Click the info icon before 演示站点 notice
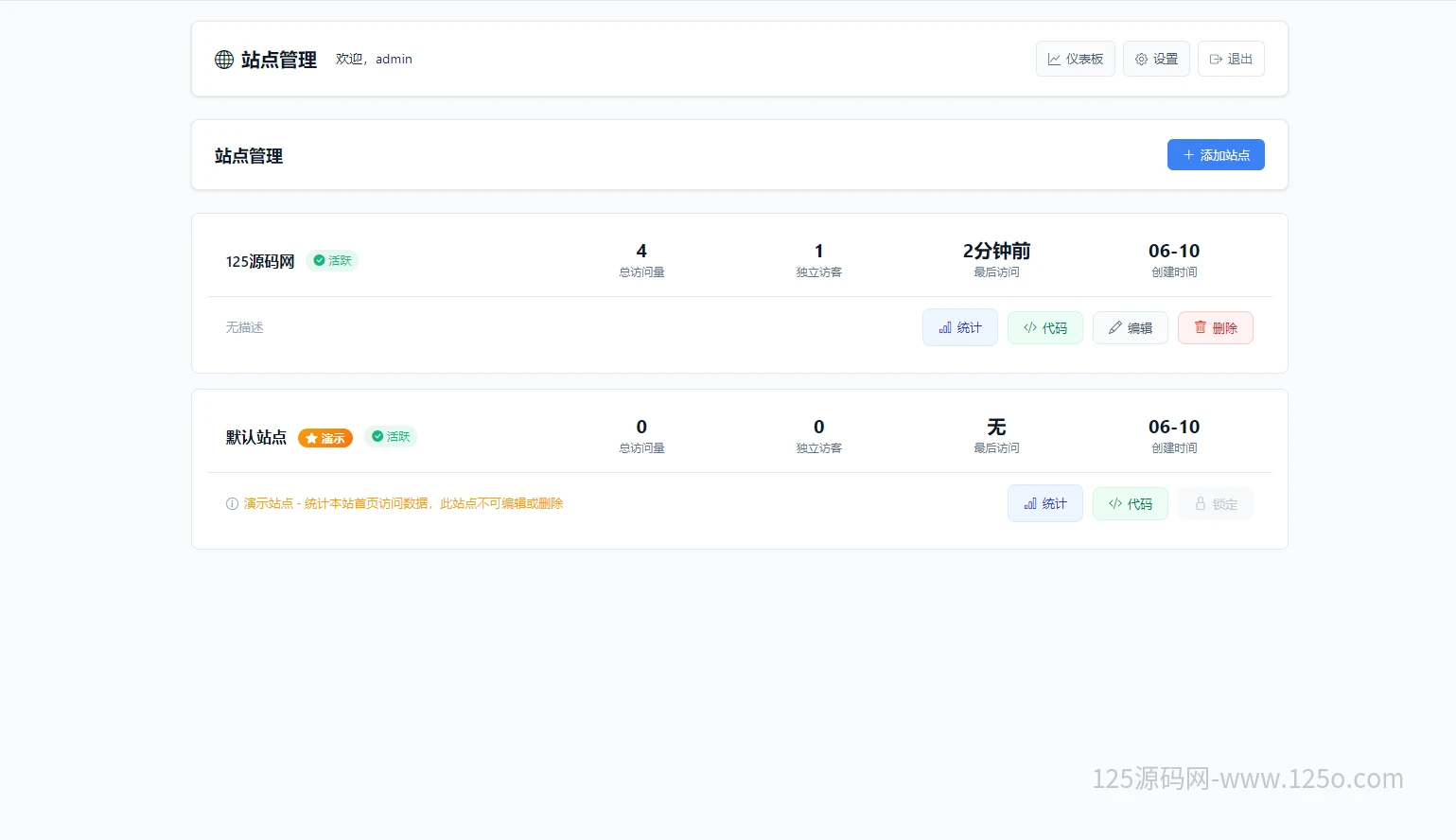 tap(232, 504)
